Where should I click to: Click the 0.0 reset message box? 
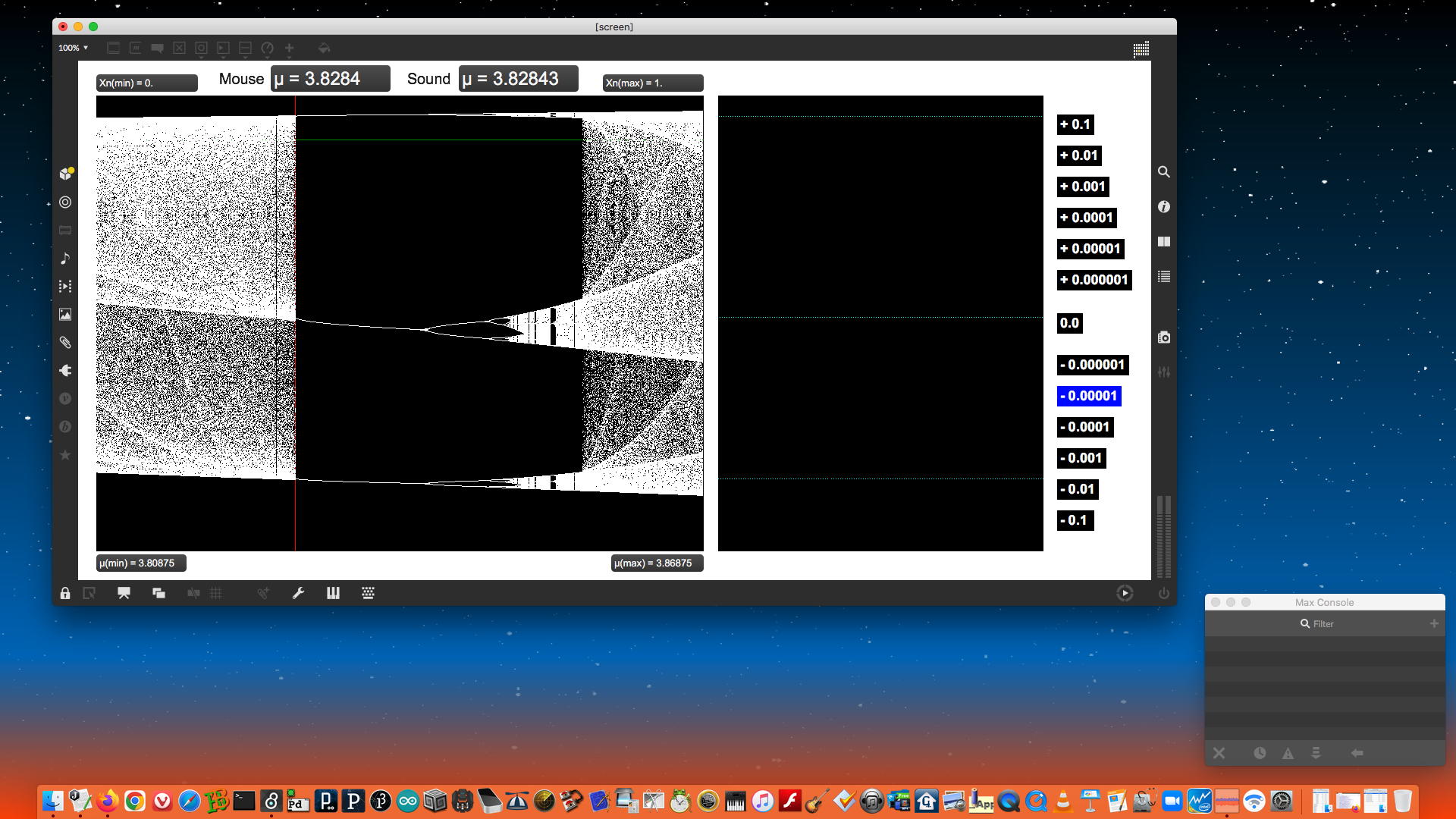tap(1069, 323)
